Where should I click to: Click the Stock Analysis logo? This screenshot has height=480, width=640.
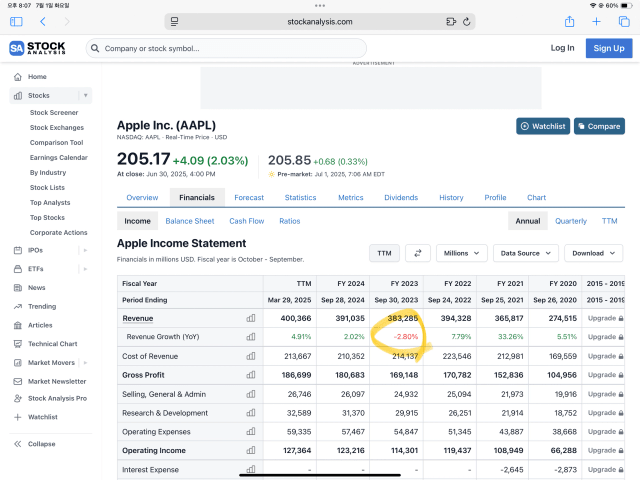click(37, 48)
